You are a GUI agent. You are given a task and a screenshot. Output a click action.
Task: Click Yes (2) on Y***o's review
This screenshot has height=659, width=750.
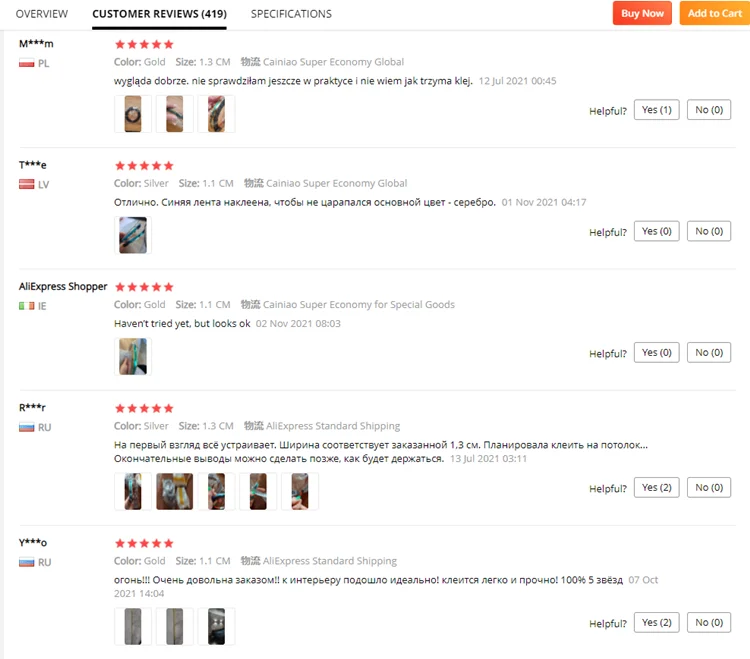coord(656,623)
